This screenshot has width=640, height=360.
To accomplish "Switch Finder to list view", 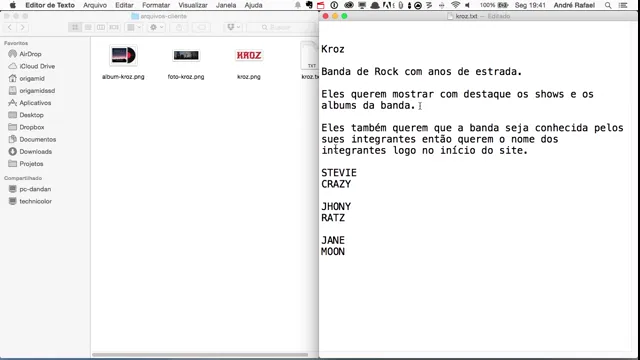I will [x=88, y=27].
